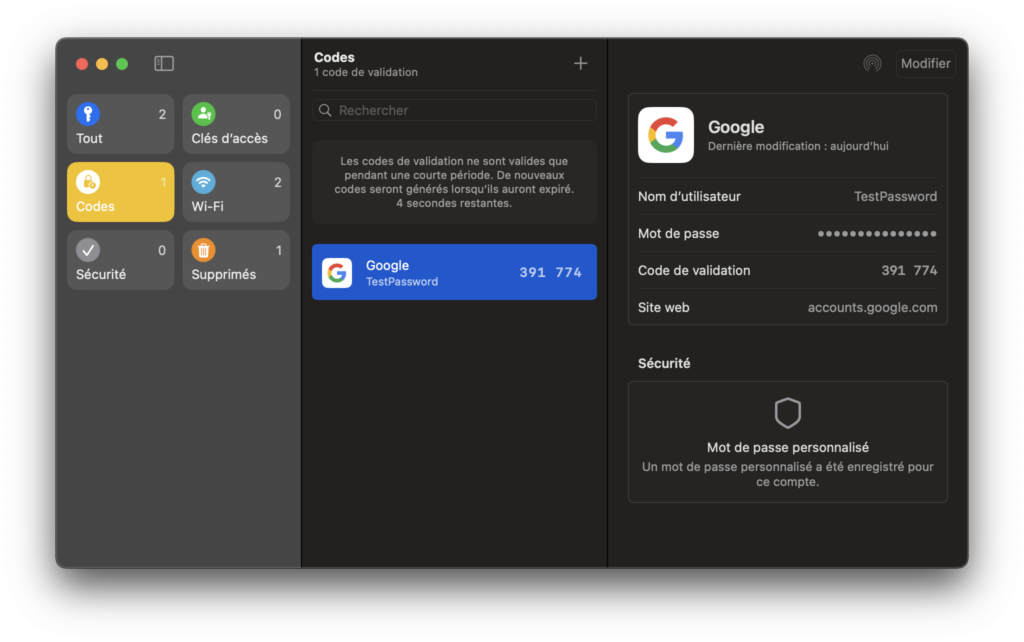Click the Modifier button
This screenshot has width=1024, height=642.
(925, 63)
